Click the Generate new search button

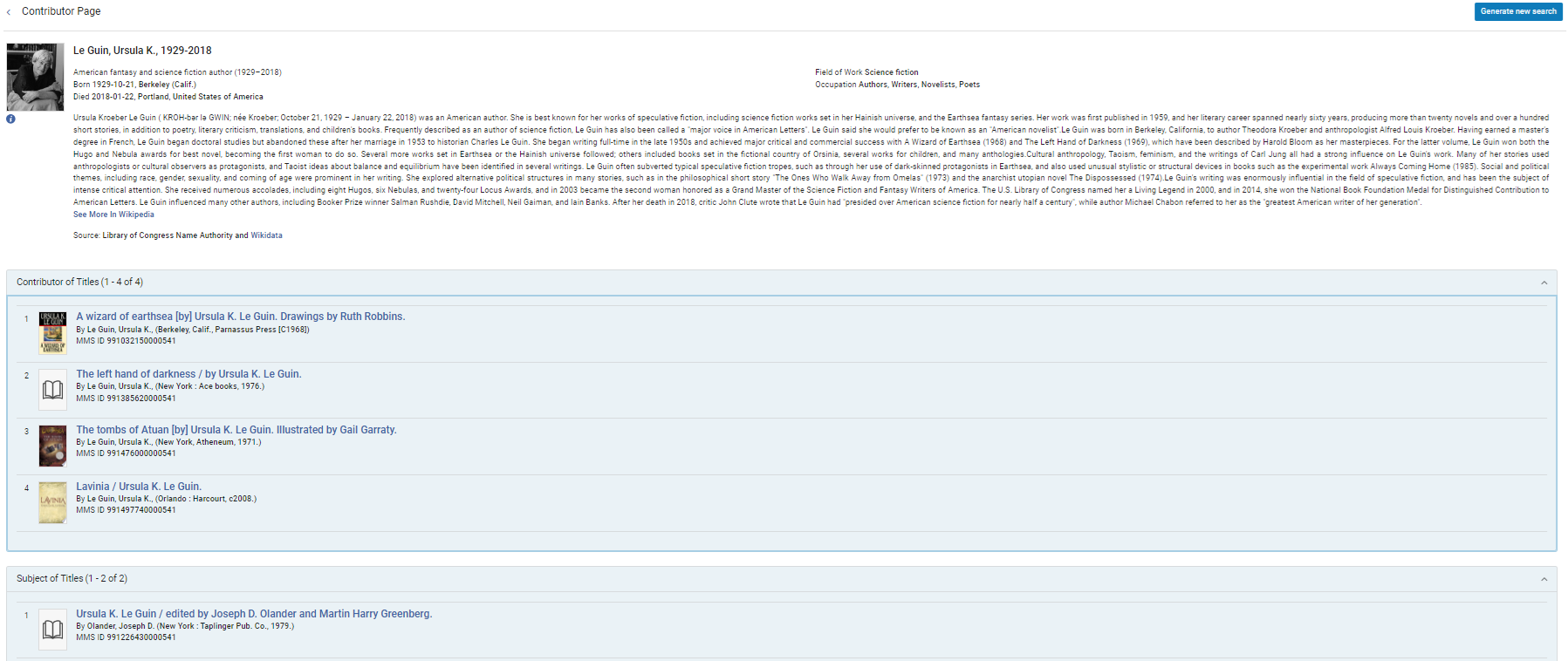click(1518, 11)
